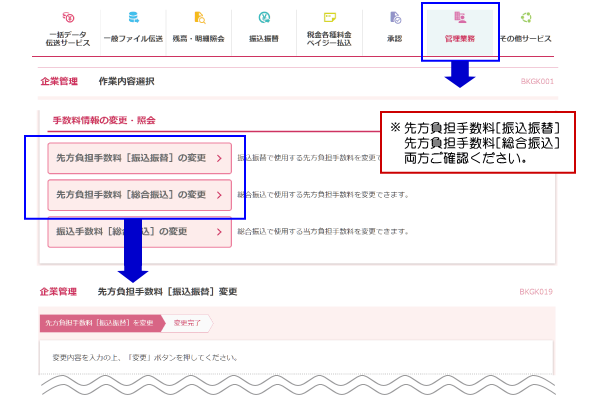Open the 一括データ伝送サービス menu label
Viewport: 600px width, 396px height.
[x=68, y=39]
